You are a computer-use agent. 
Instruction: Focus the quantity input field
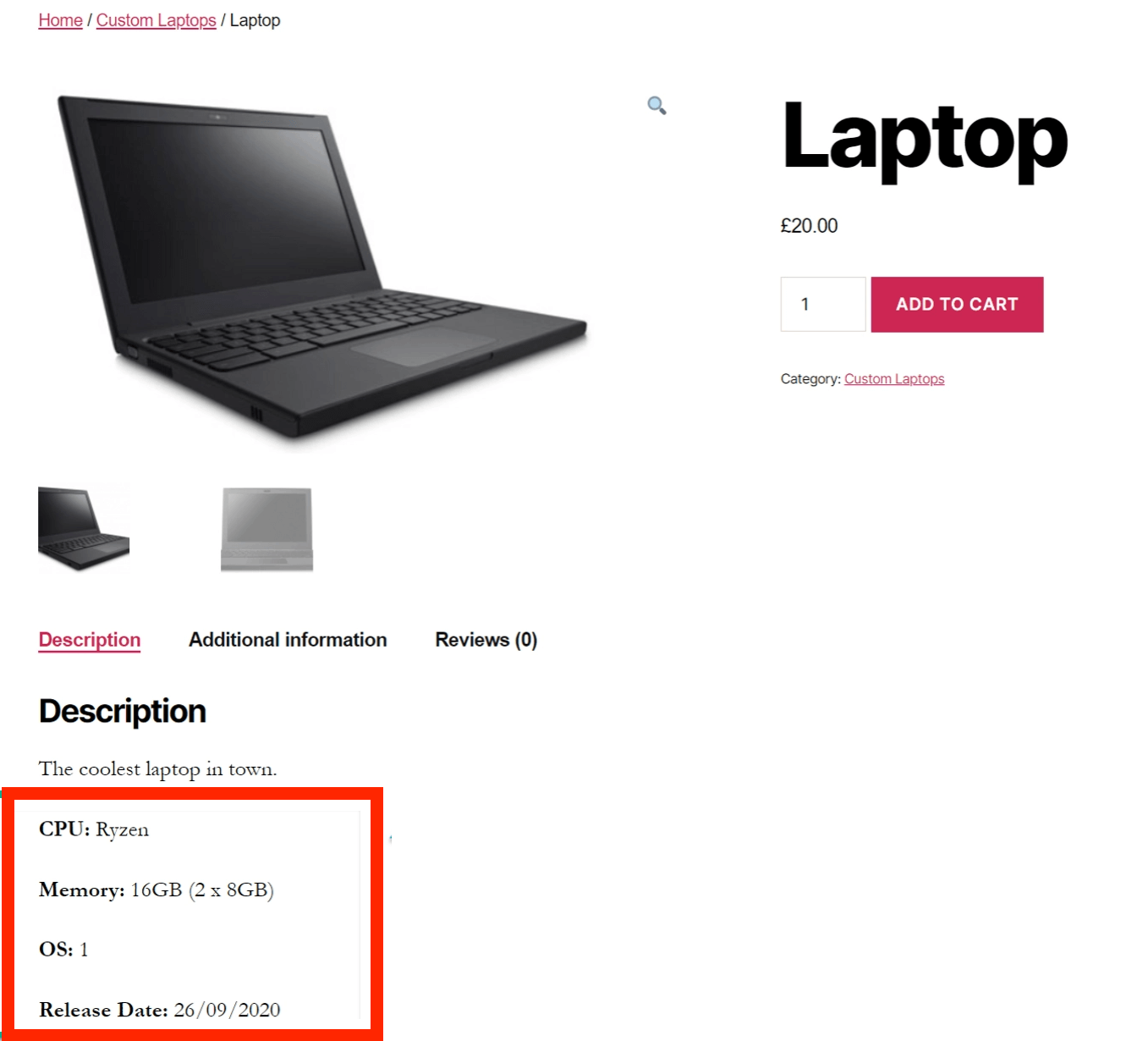coord(822,304)
